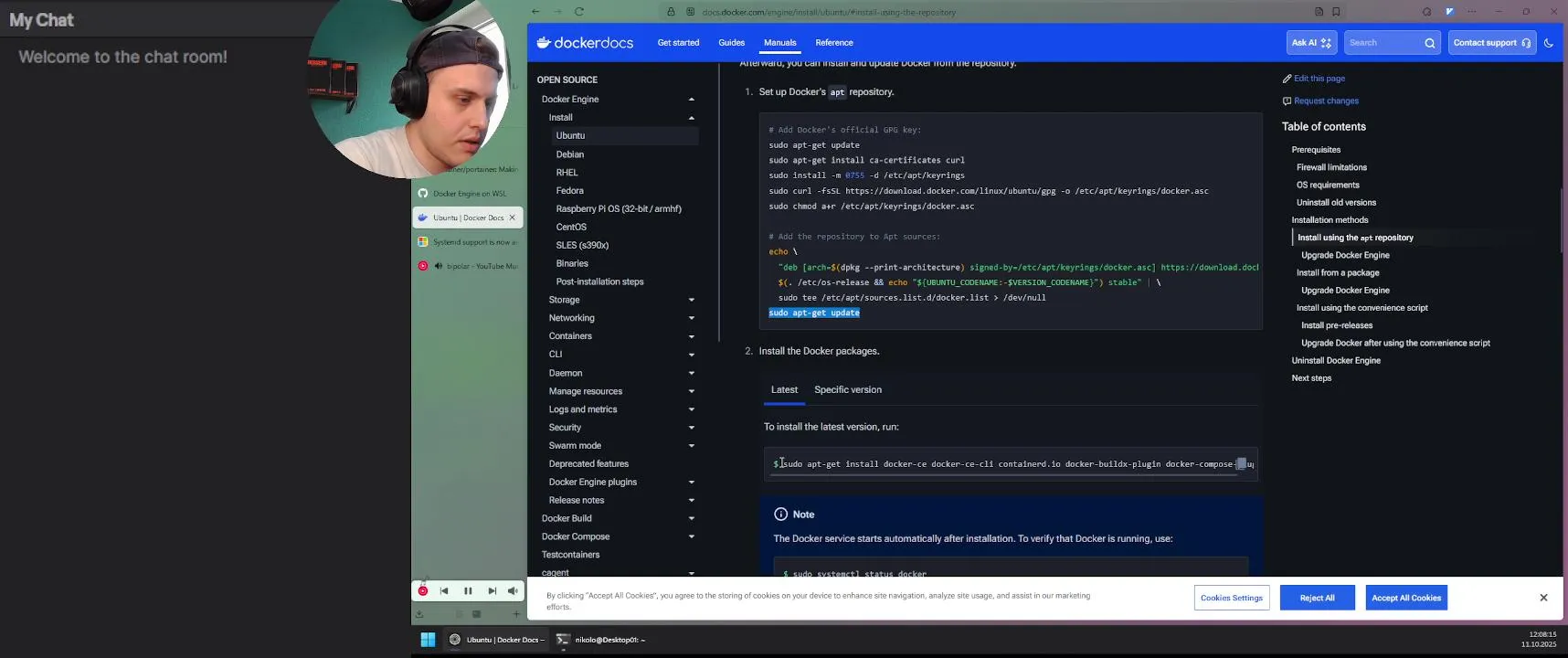Pause the playing music
Image resolution: width=1568 pixels, height=658 pixels.
point(468,591)
